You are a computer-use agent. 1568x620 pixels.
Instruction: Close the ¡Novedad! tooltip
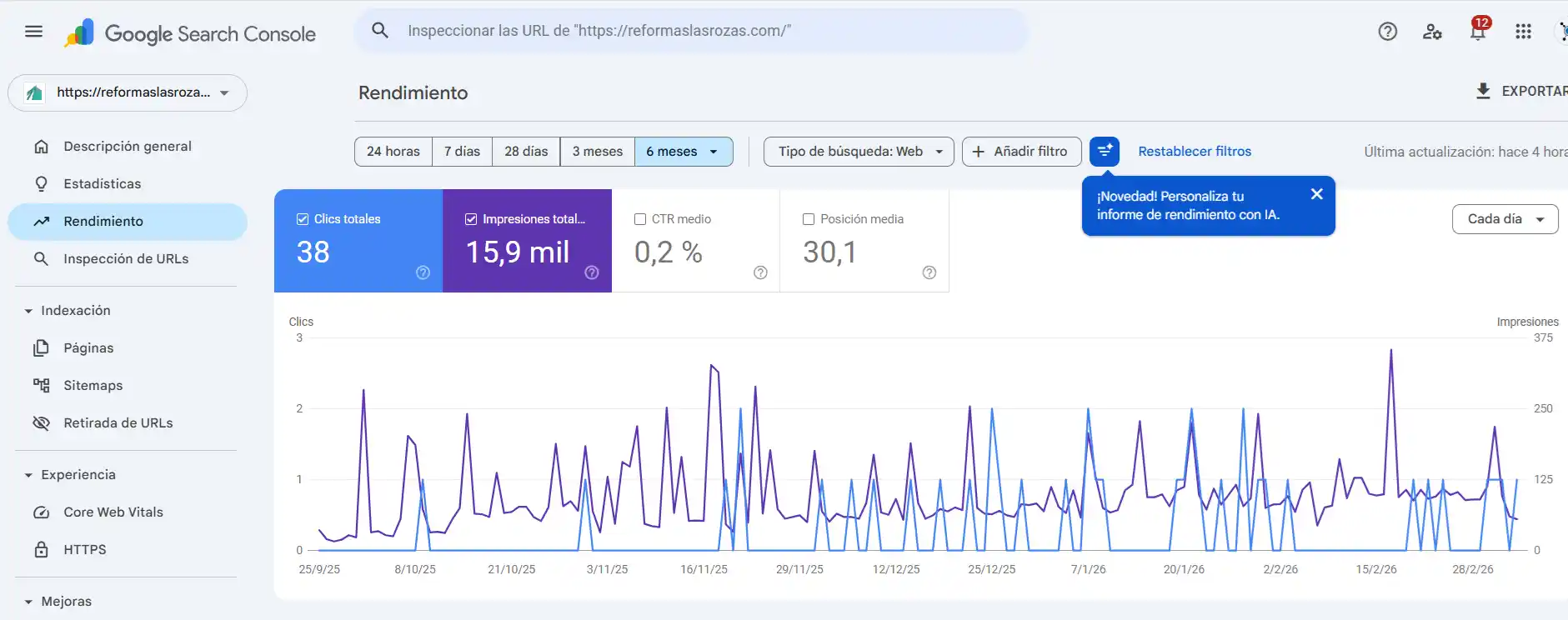(1316, 194)
